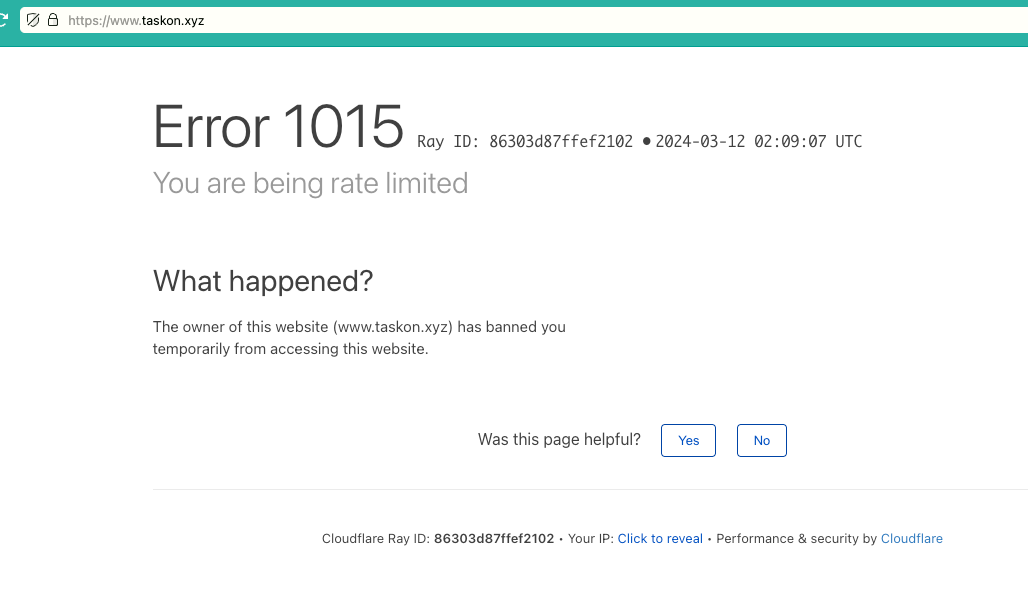Image resolution: width=1028 pixels, height=609 pixels.
Task: Reveal your IP via Click to reveal
Action: pyautogui.click(x=660, y=539)
